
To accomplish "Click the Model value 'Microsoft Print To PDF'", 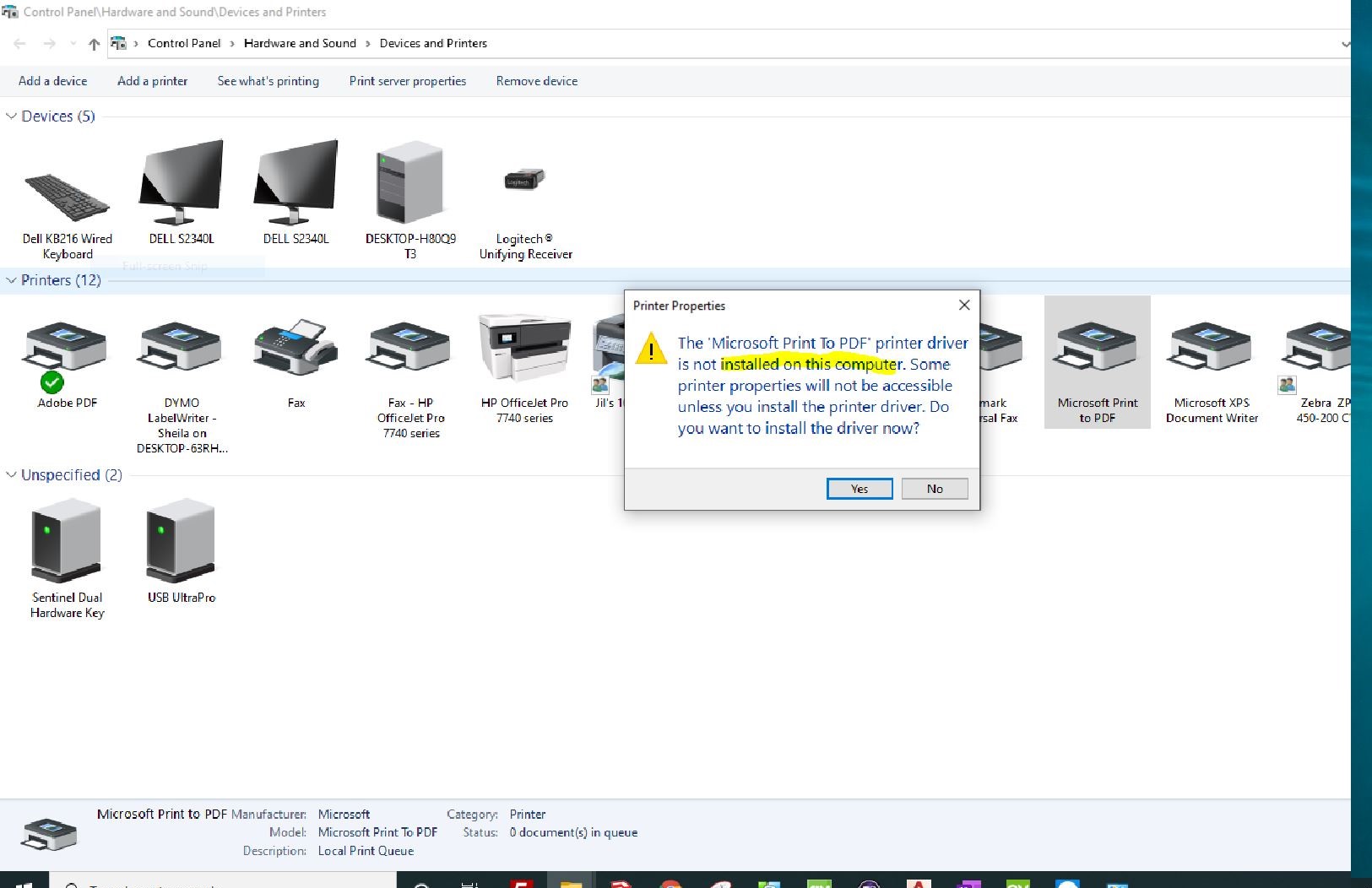I will (377, 832).
